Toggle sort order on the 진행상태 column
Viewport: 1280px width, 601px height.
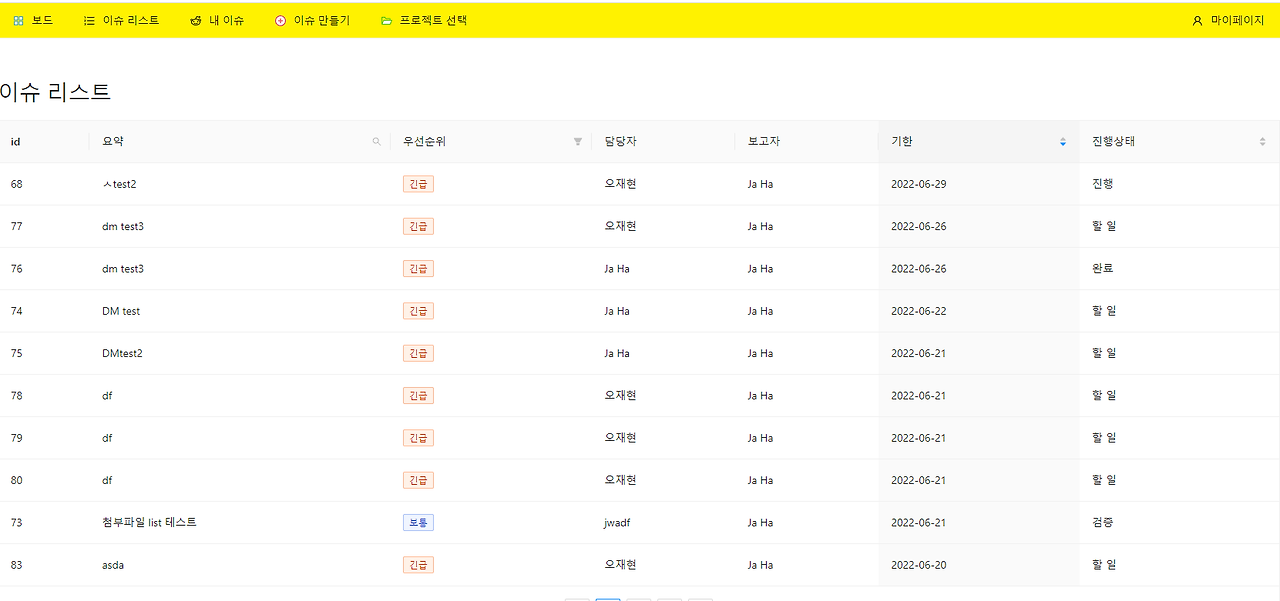pos(1262,141)
